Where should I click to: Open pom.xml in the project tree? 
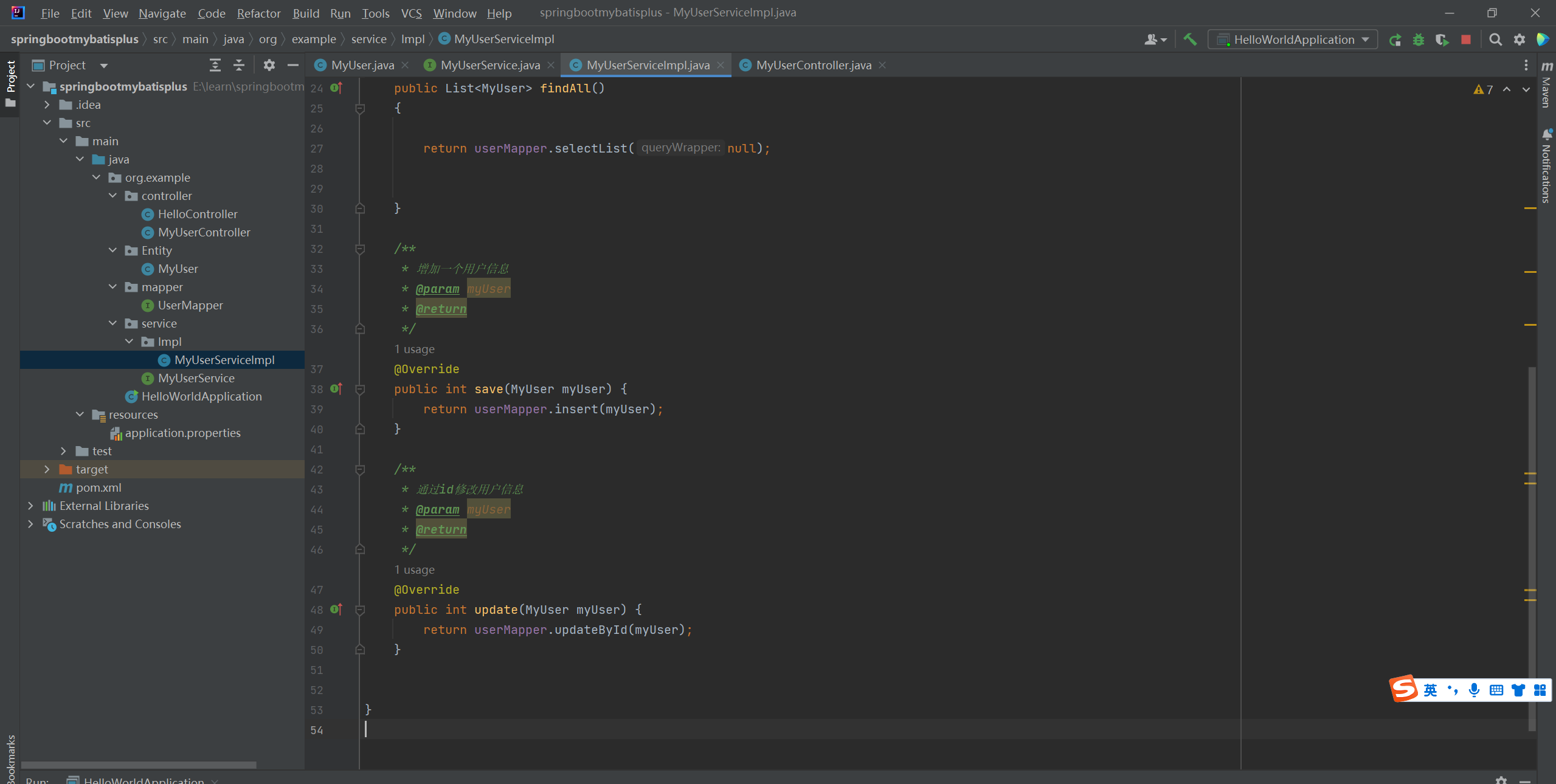coord(99,487)
